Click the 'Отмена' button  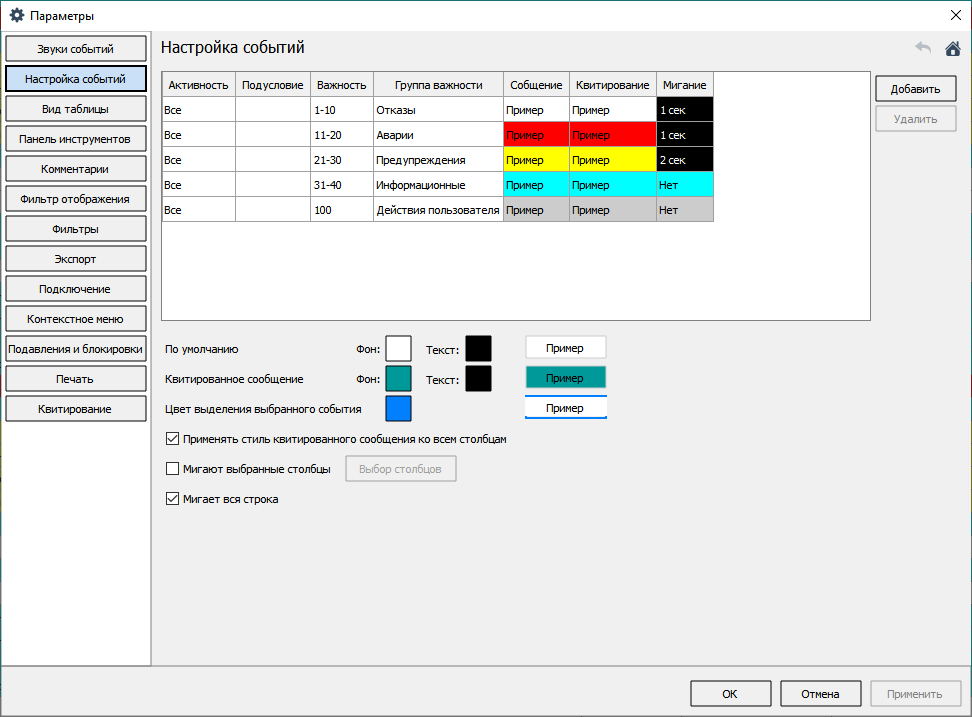pos(820,694)
